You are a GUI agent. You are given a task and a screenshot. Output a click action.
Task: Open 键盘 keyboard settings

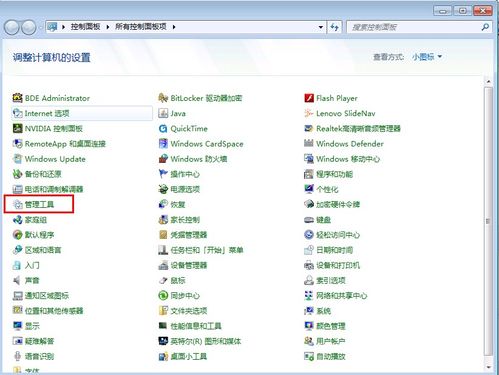tap(318, 220)
